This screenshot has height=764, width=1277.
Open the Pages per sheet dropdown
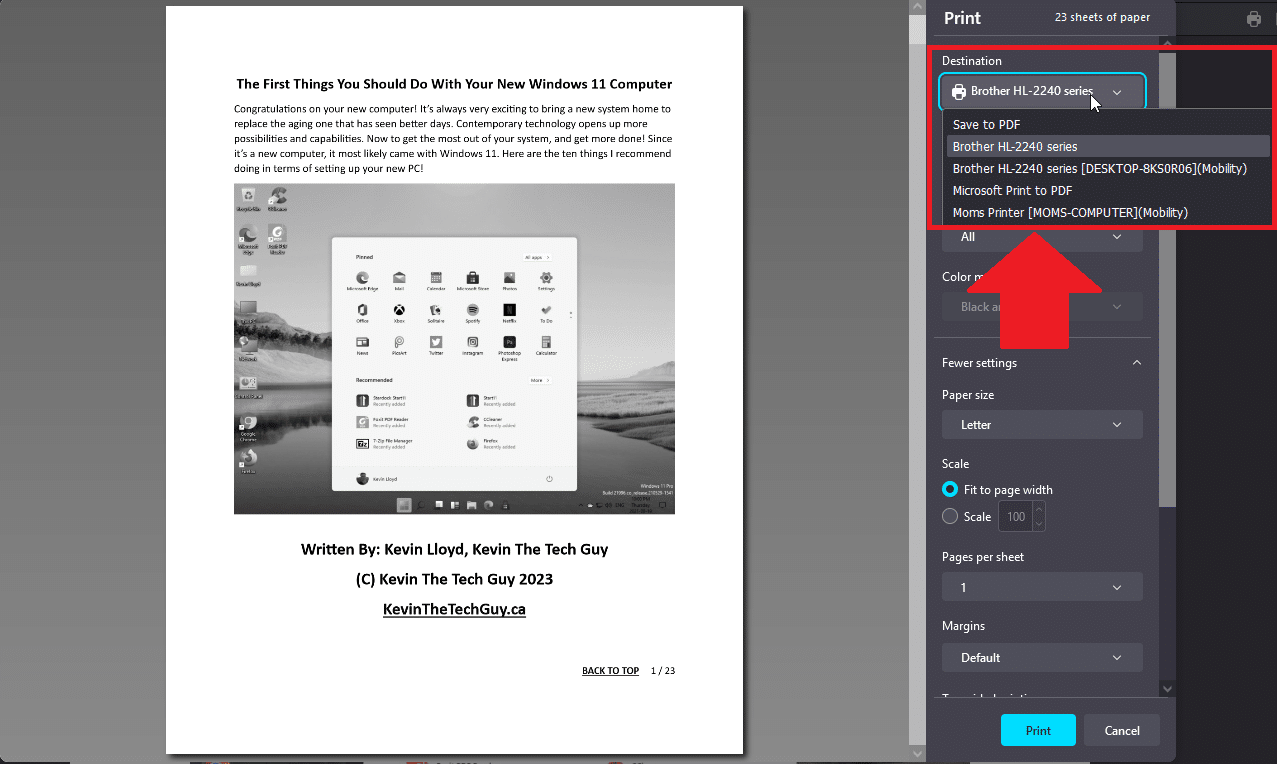(x=1042, y=587)
